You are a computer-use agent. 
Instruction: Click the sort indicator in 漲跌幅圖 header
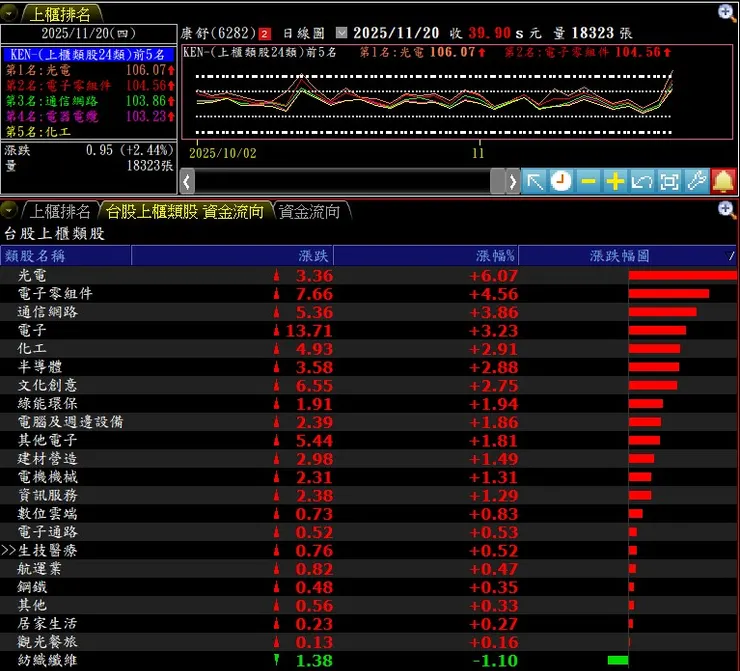coord(731,256)
